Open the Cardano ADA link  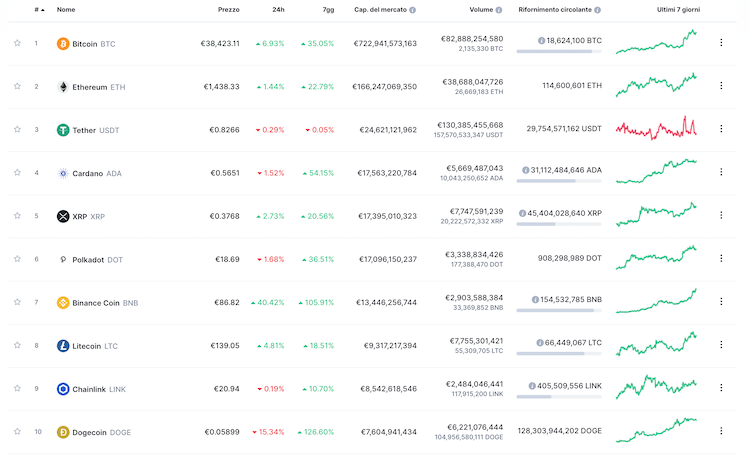97,173
